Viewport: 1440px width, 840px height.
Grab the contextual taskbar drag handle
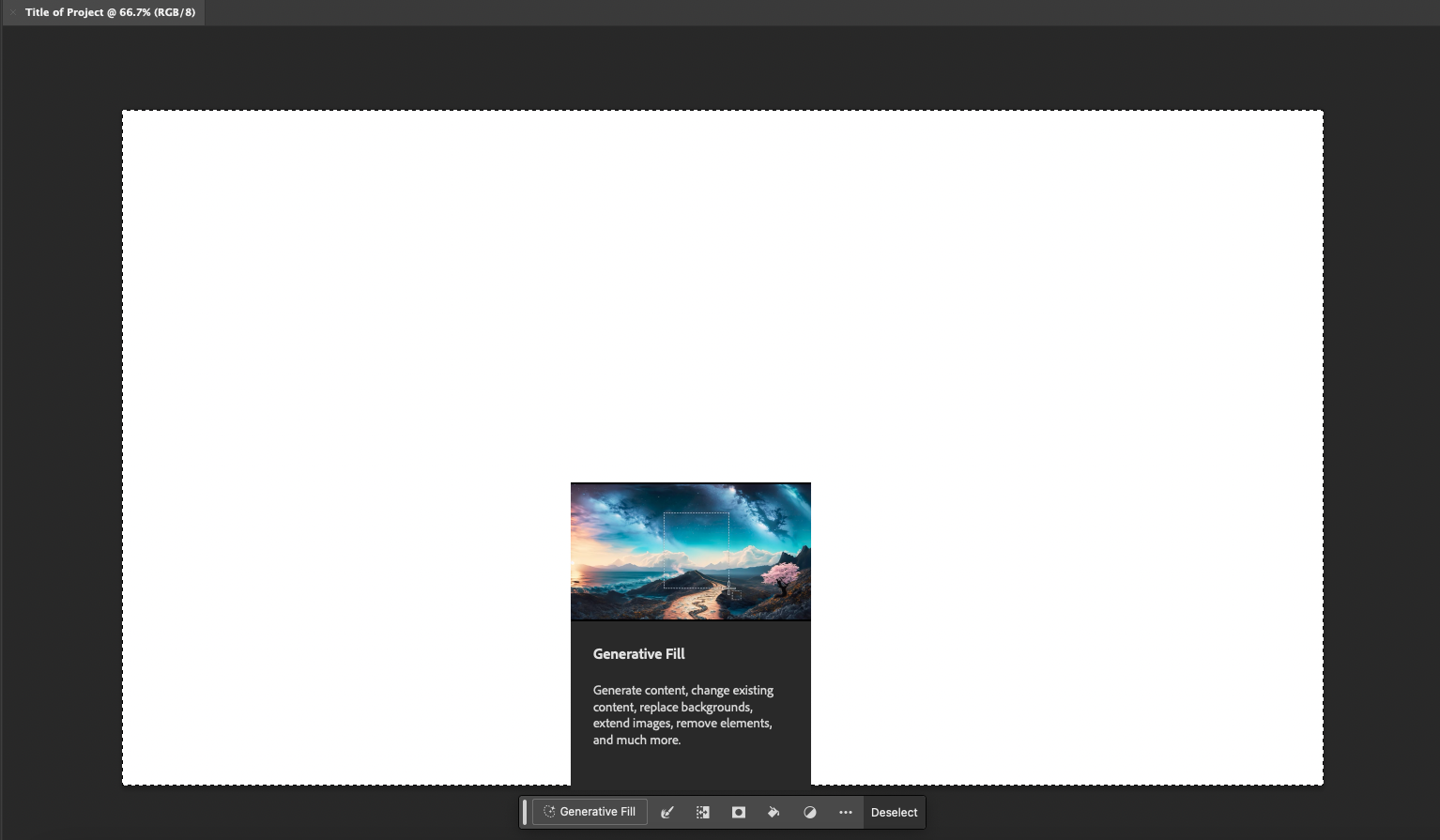coord(525,812)
